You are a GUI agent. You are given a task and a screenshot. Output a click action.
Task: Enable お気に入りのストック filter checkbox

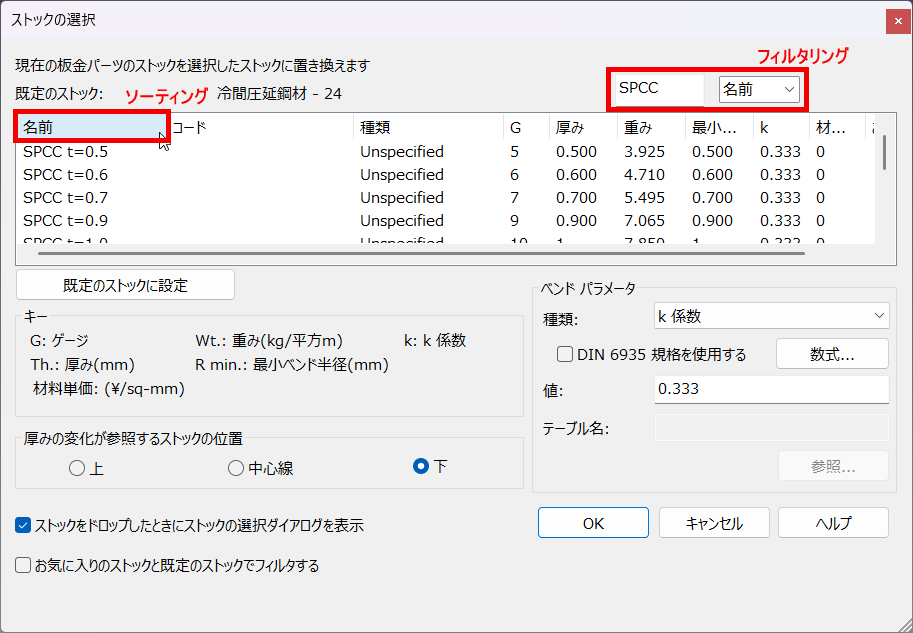[x=24, y=566]
